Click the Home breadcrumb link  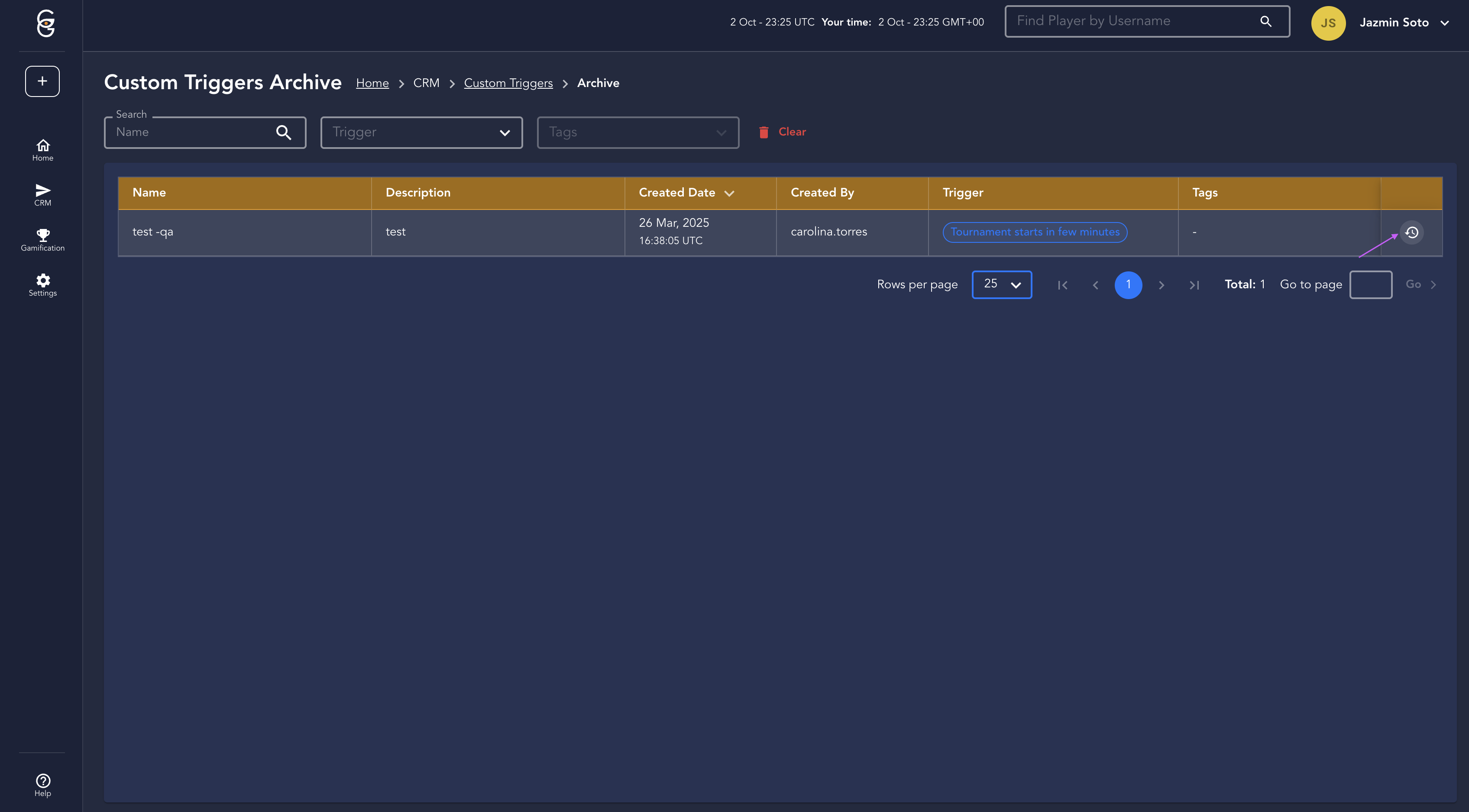click(372, 83)
